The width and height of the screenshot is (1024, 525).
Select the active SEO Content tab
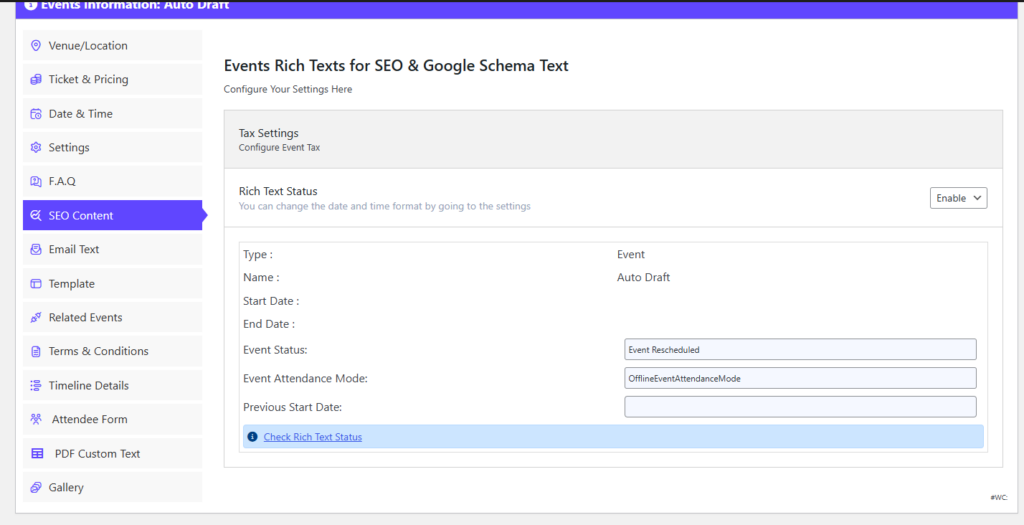coord(81,216)
